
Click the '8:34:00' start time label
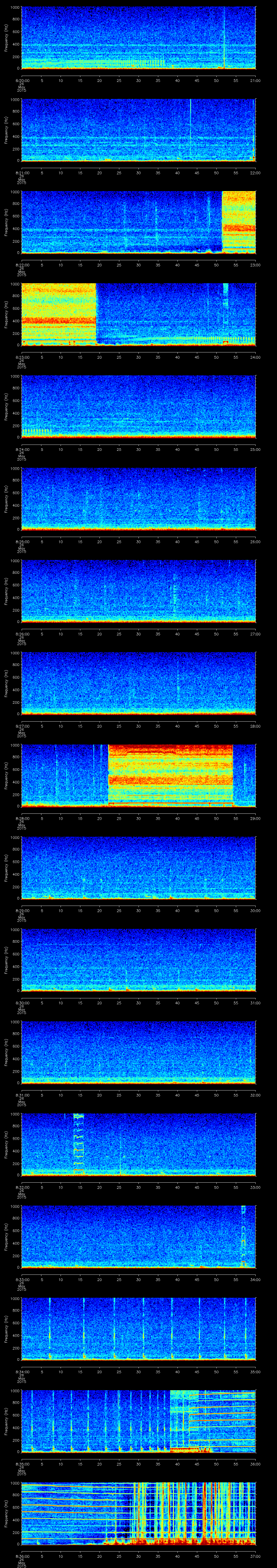tap(22, 1371)
